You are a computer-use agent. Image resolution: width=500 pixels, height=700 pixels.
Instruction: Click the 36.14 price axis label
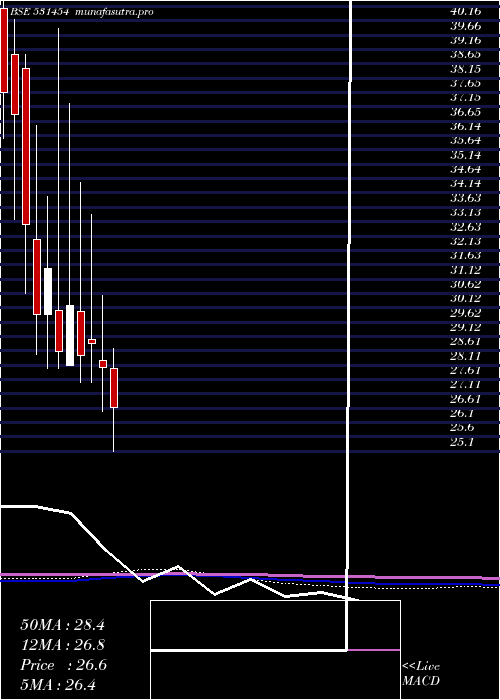(x=466, y=126)
